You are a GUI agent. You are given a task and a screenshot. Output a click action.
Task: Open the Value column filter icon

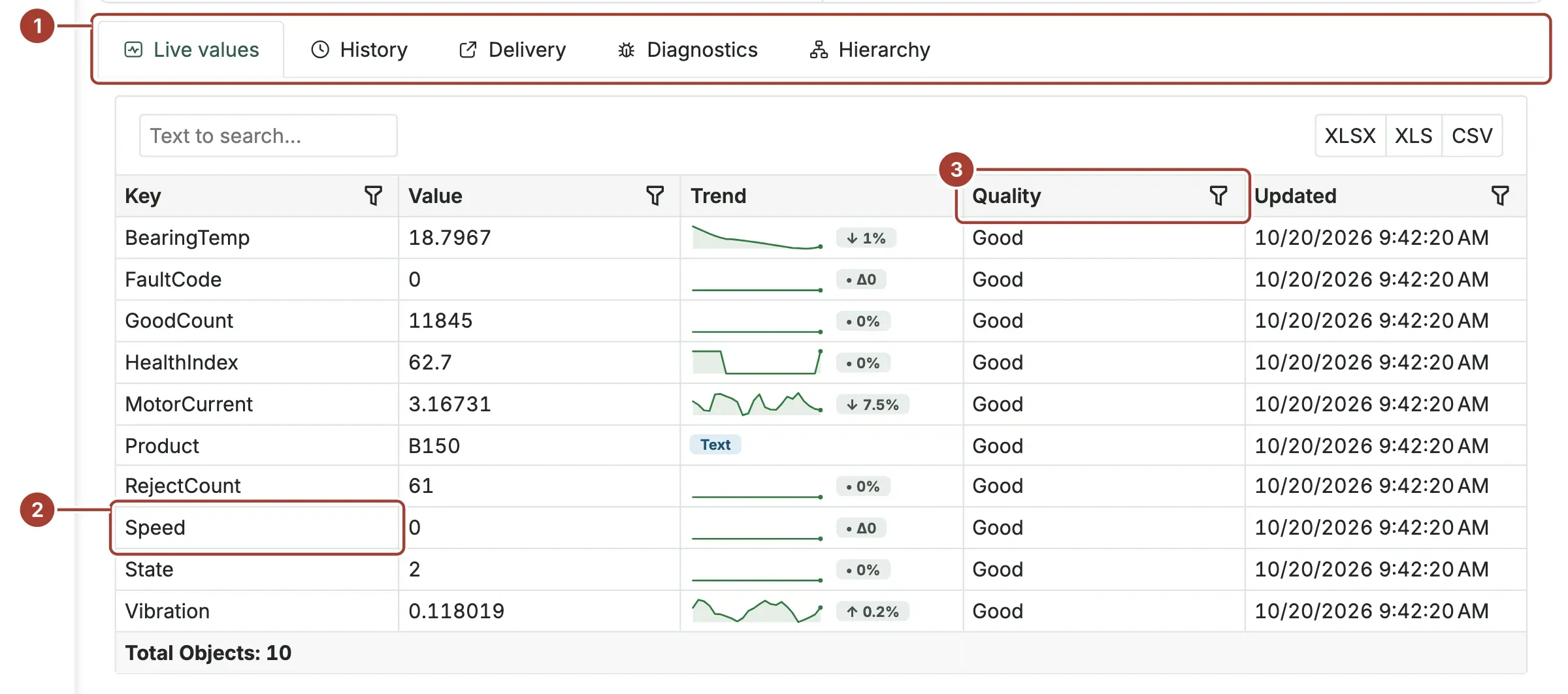tap(655, 195)
